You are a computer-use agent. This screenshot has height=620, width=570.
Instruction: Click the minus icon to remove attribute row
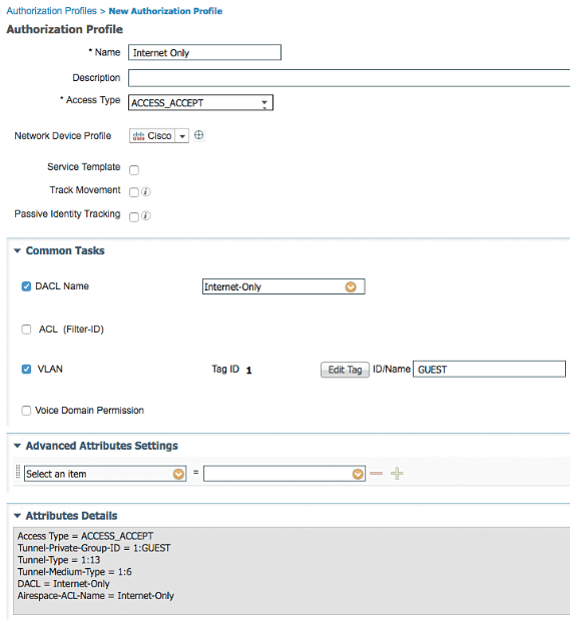click(x=376, y=473)
